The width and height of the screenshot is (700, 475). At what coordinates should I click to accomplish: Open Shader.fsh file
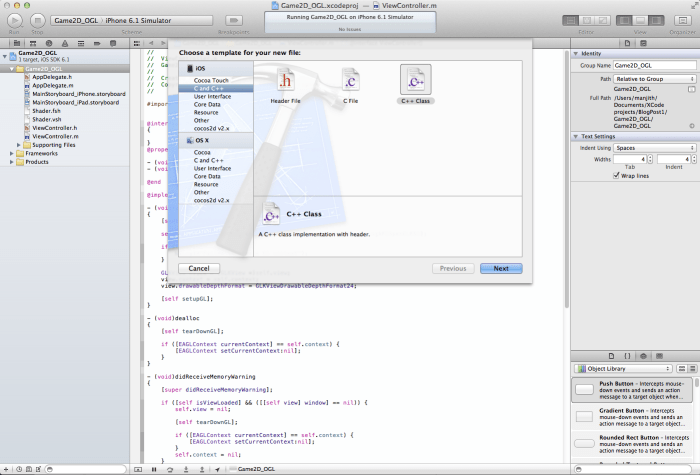pyautogui.click(x=46, y=111)
